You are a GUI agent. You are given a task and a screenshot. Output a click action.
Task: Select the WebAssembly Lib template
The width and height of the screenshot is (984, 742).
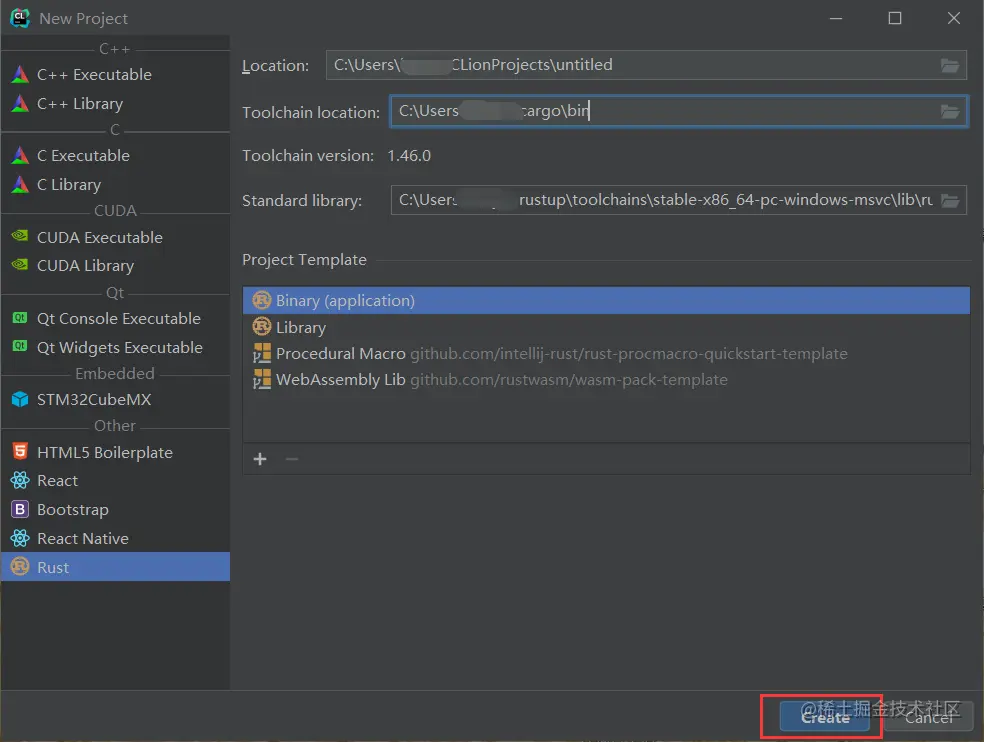click(606, 380)
